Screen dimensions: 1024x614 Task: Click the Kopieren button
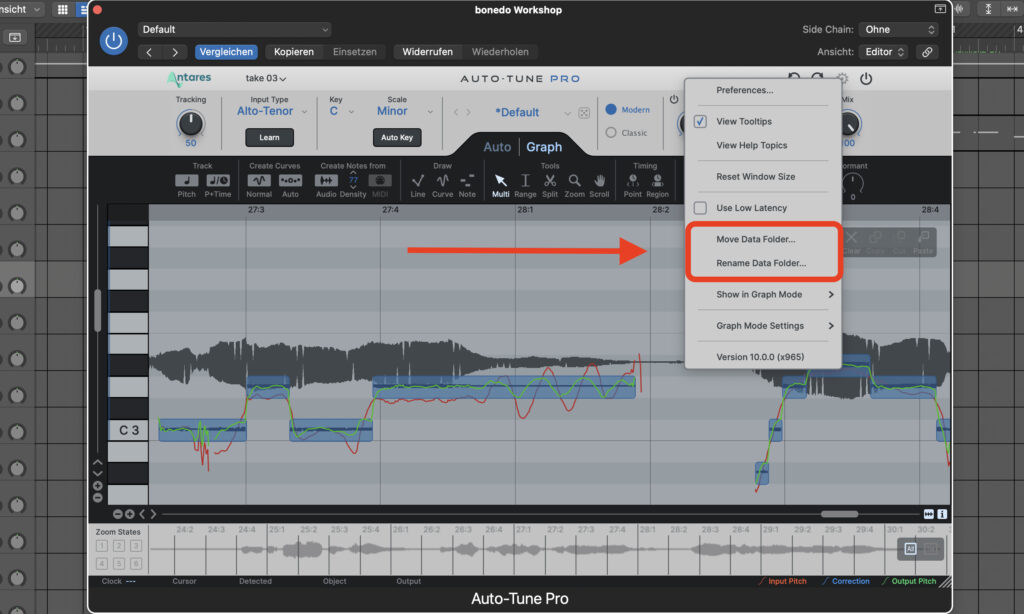pos(293,52)
